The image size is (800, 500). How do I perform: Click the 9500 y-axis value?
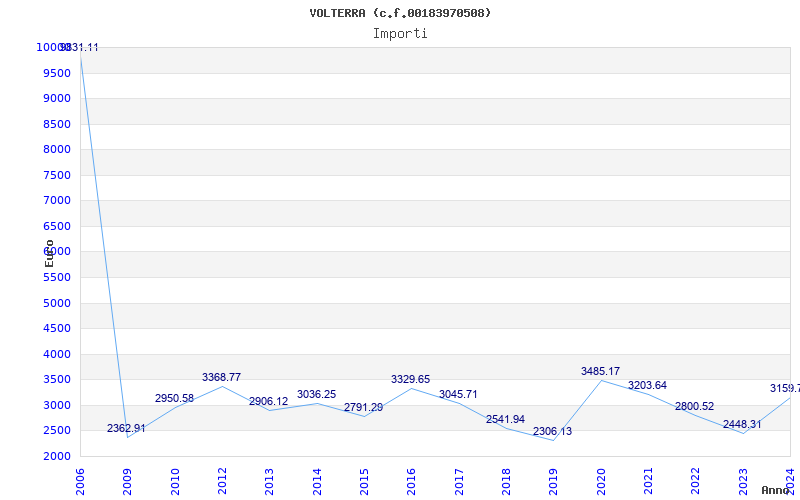pos(57,73)
